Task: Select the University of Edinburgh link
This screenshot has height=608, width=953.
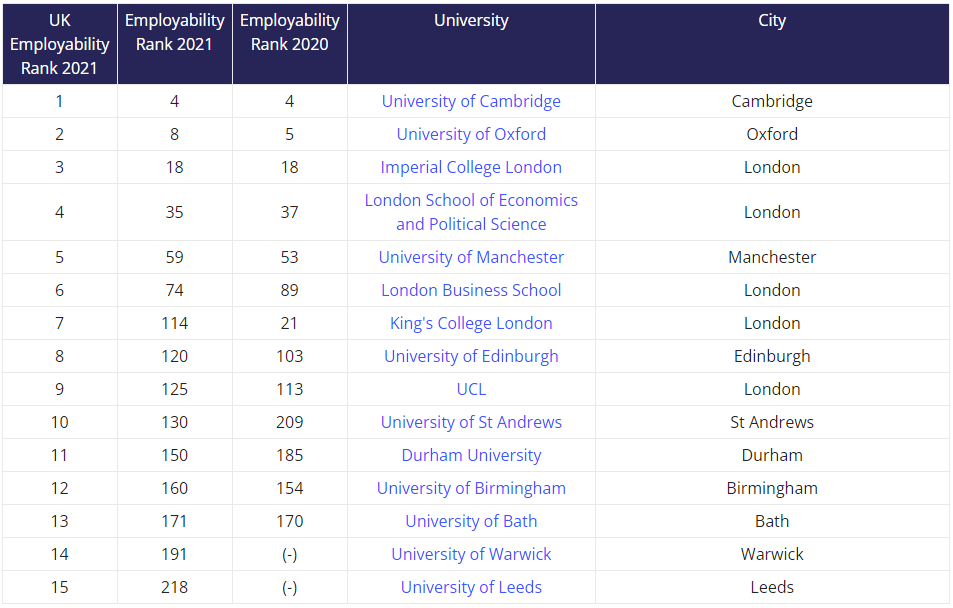Action: 471,356
